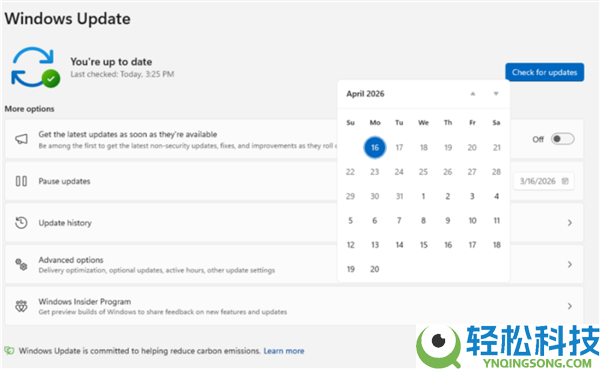Screen dimensions: 600x369
Task: Pick day 10 in the calendar
Action: point(472,220)
